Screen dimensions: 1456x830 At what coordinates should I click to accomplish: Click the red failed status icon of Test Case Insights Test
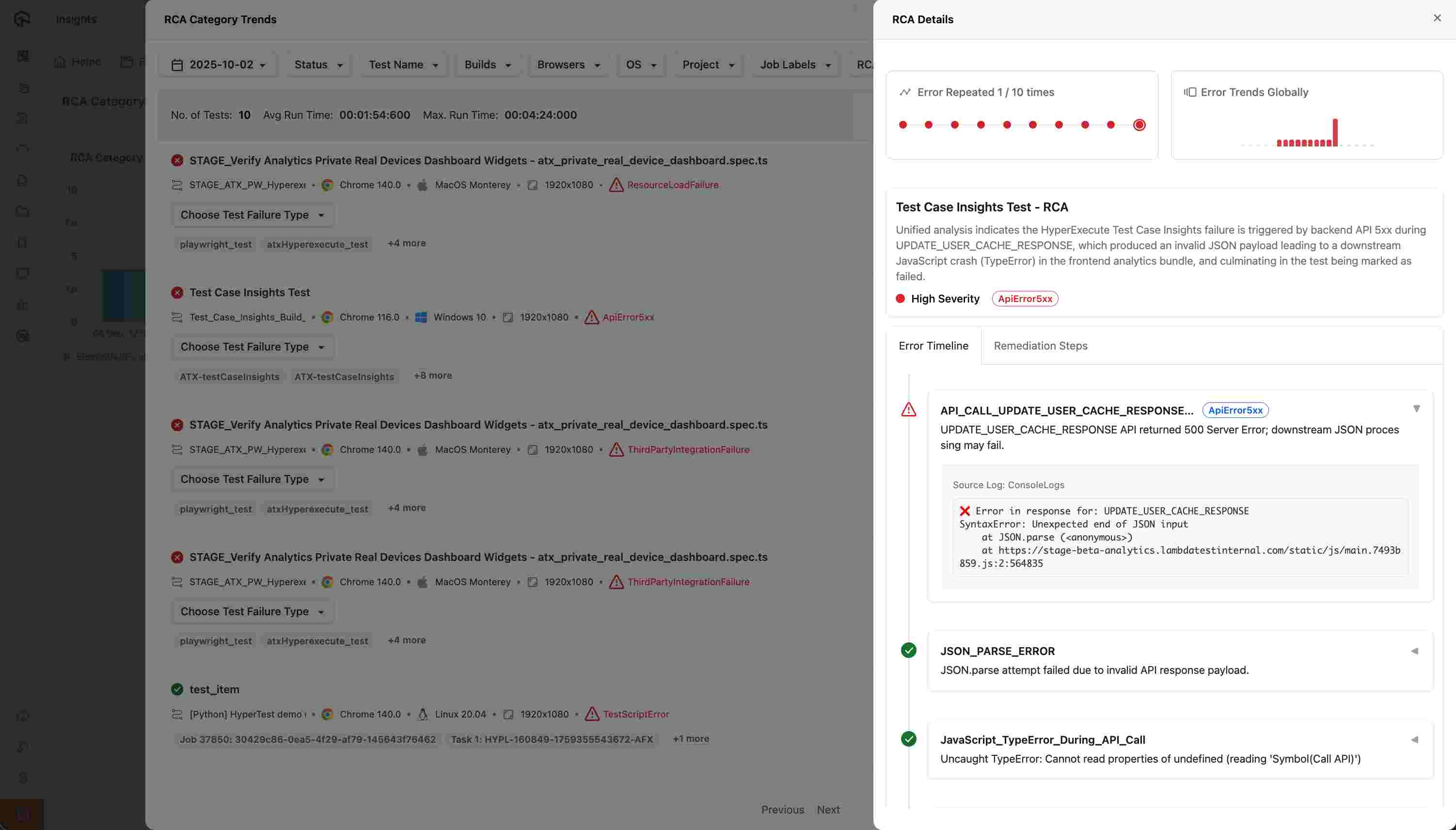tap(177, 292)
